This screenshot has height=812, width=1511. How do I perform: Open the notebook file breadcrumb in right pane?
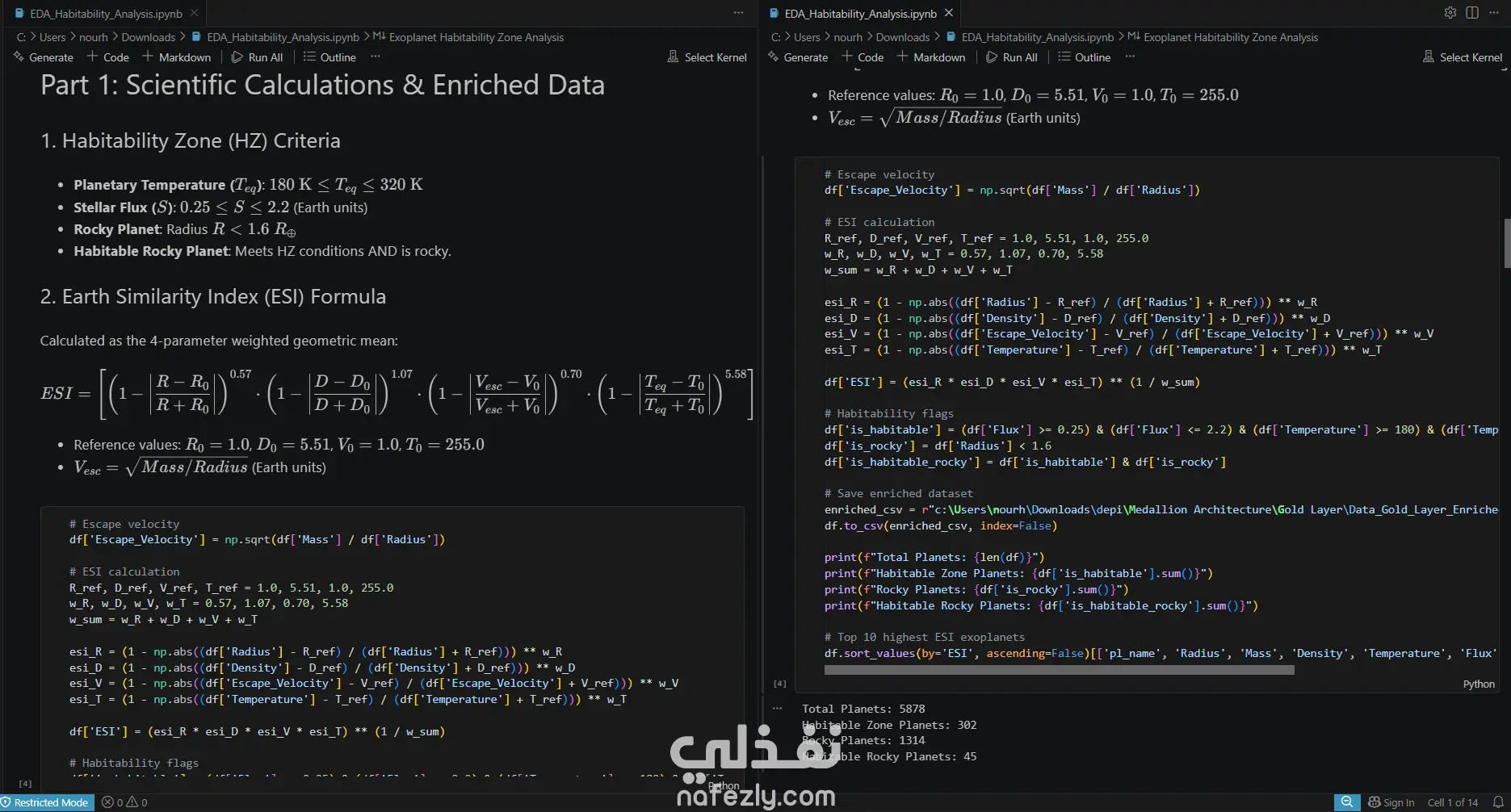[1030, 37]
